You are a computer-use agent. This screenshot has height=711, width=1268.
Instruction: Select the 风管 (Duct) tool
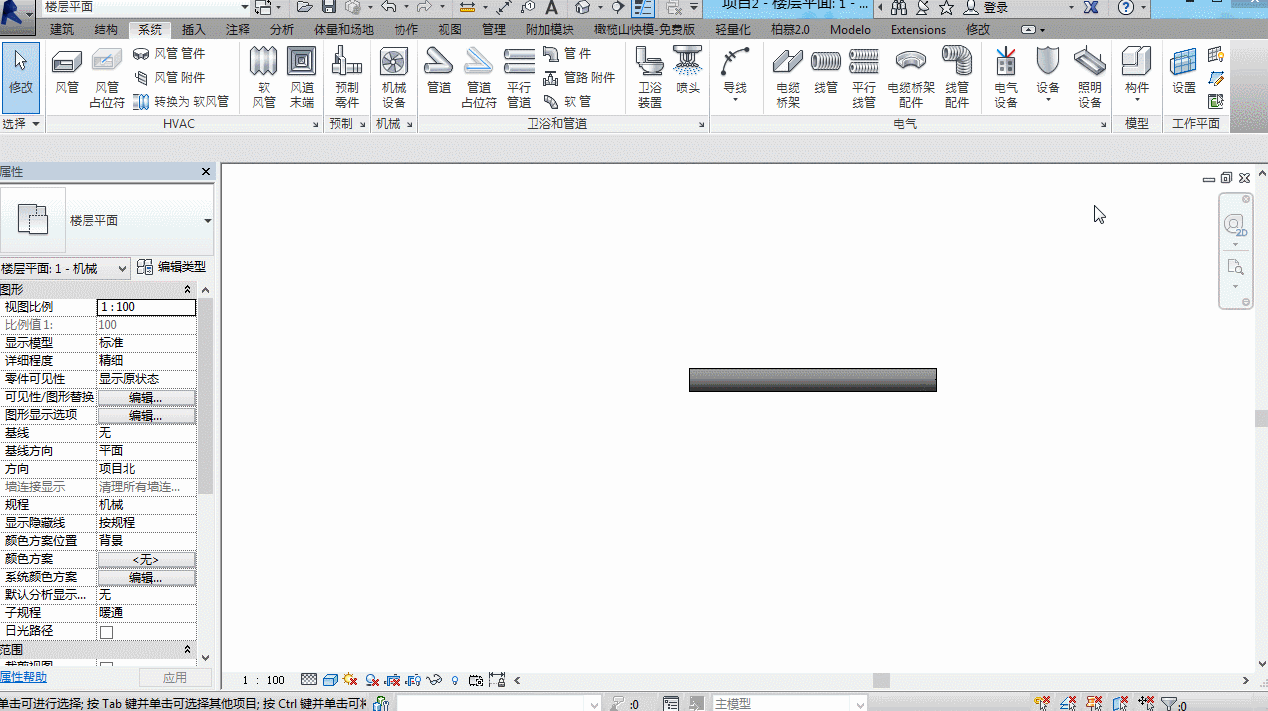point(67,71)
